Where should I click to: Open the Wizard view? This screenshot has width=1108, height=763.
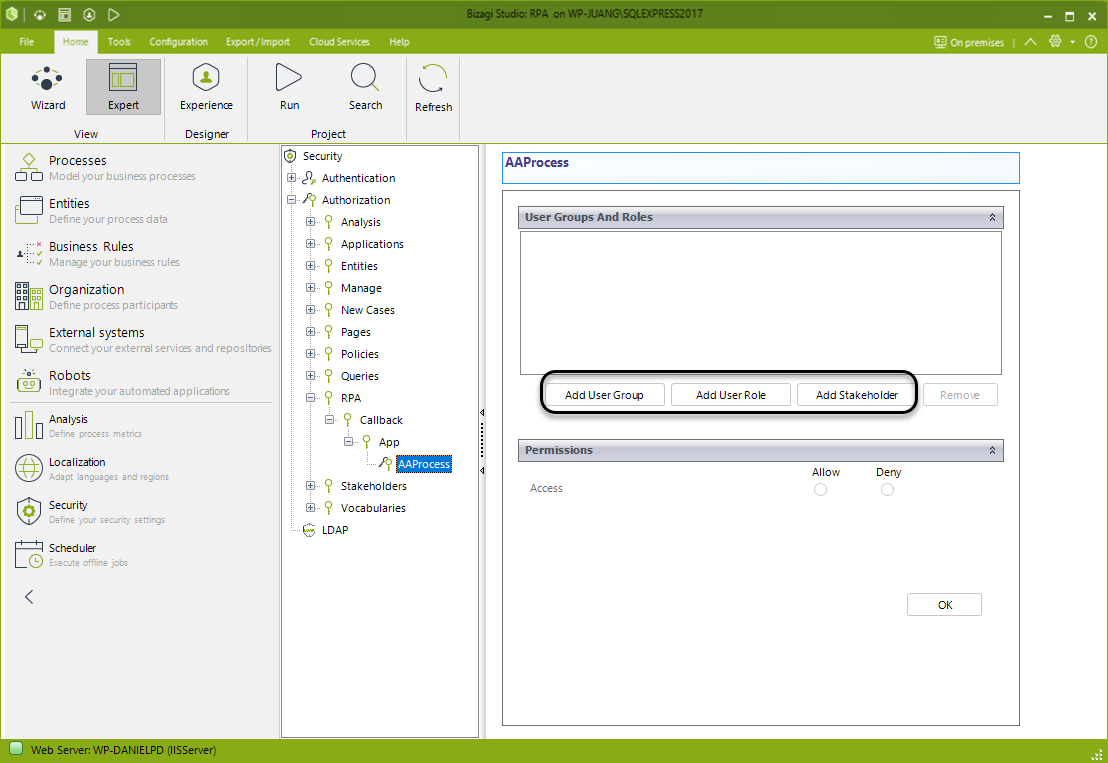point(47,88)
